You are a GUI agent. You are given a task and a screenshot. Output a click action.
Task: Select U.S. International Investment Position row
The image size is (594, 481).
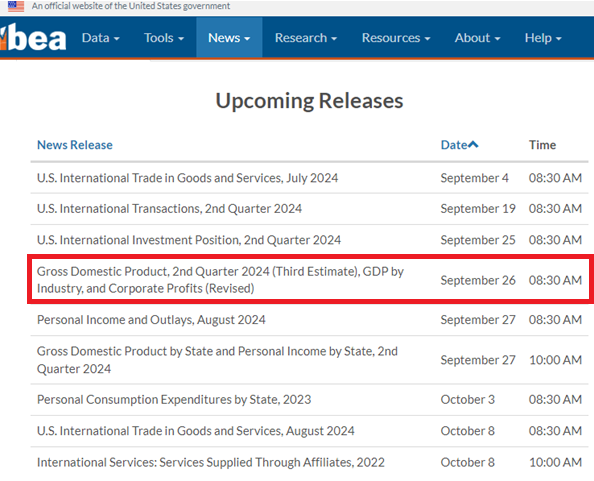310,240
